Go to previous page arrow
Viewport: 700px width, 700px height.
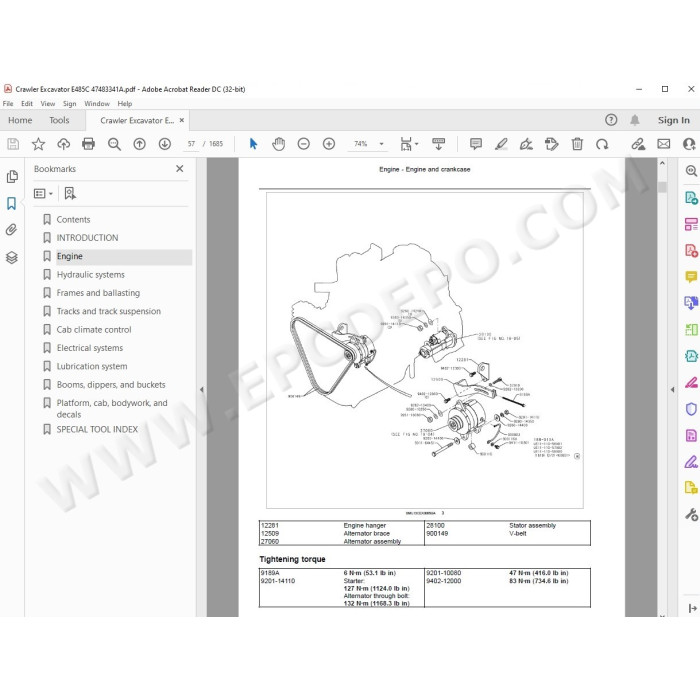click(140, 144)
